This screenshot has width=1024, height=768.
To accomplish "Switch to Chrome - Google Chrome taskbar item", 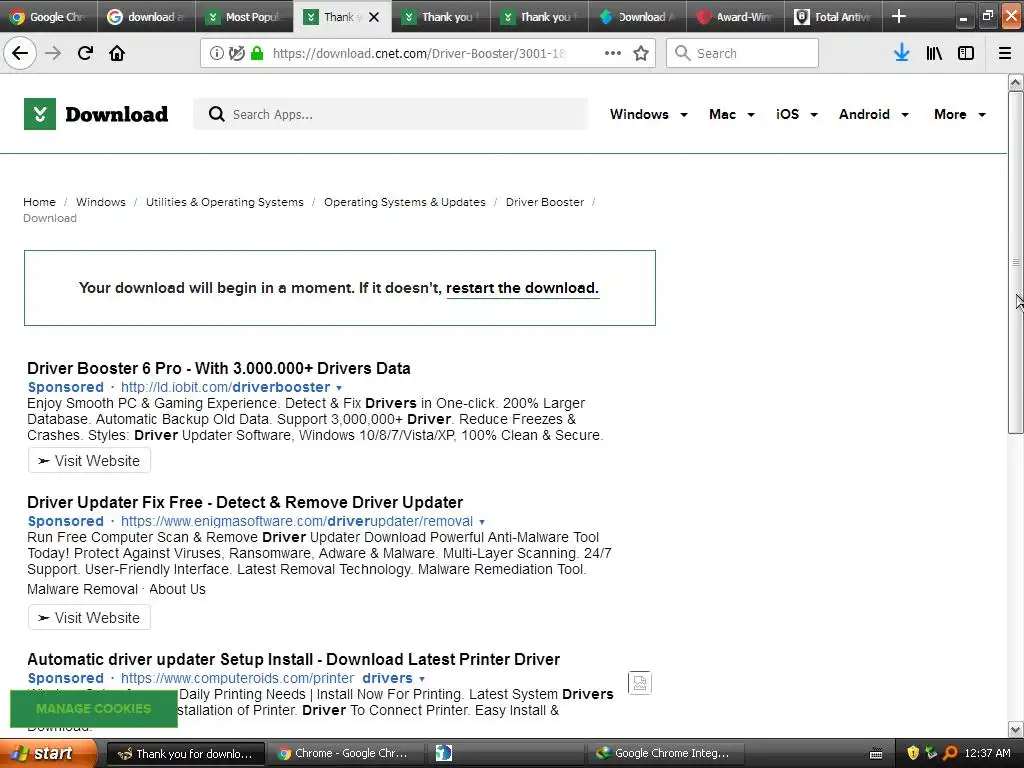I will coord(345,754).
